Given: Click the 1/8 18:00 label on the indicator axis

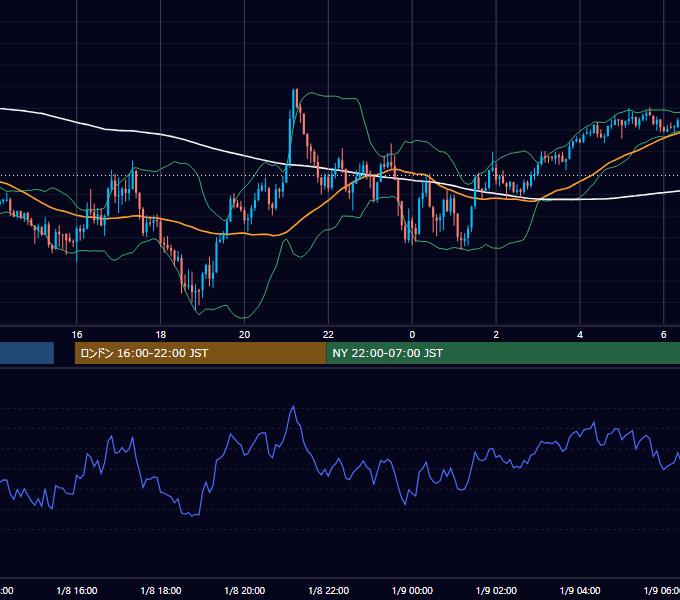Looking at the screenshot, I should 161,591.
